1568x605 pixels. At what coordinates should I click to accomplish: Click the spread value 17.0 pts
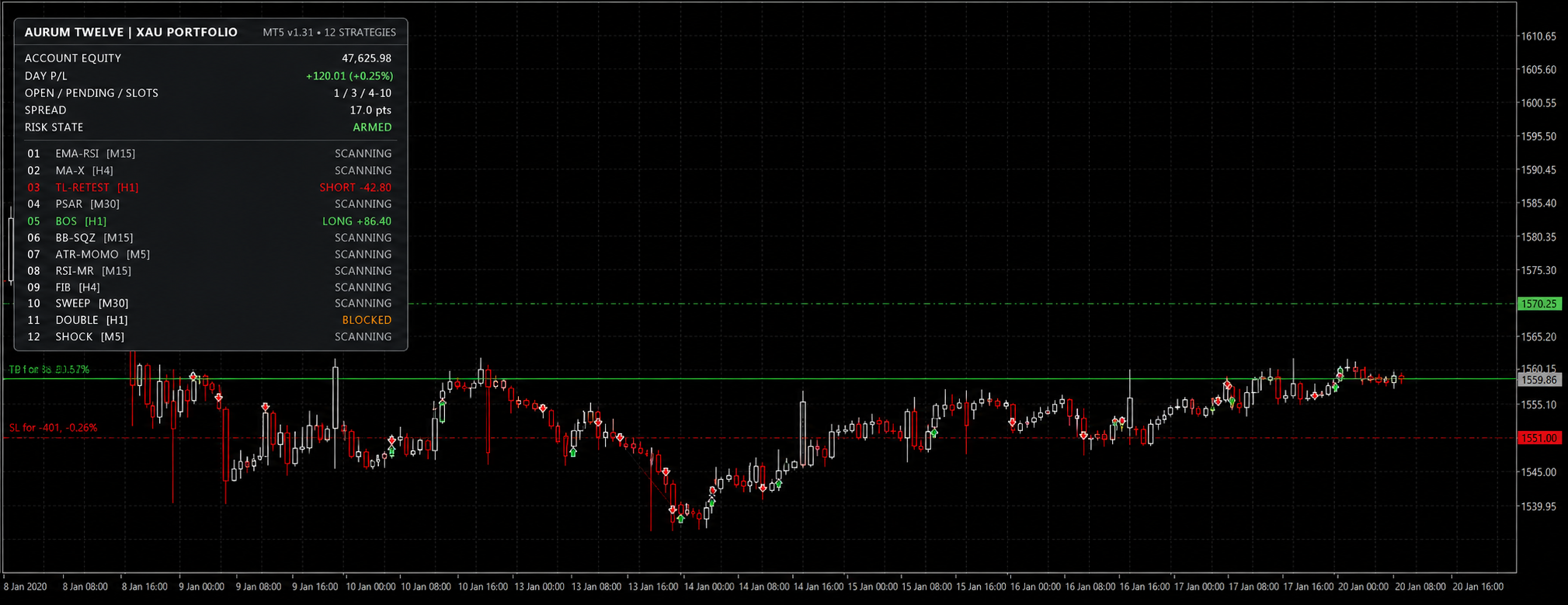pyautogui.click(x=370, y=110)
